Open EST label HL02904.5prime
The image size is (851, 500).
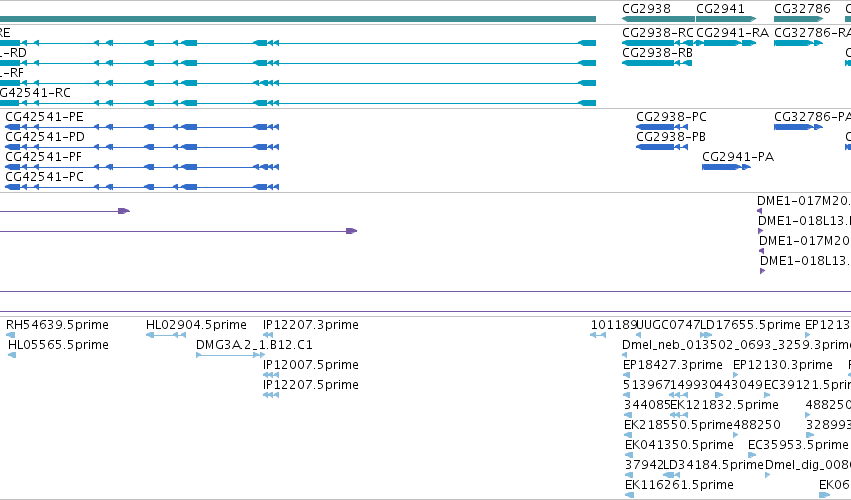point(196,325)
